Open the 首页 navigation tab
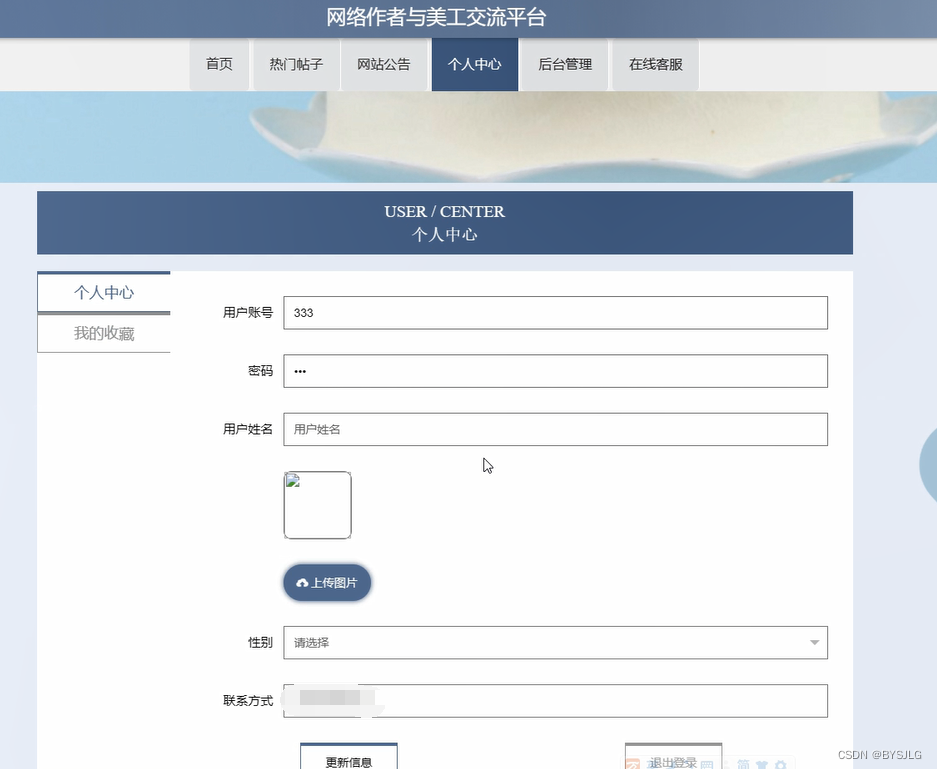This screenshot has height=769, width=937. coord(219,65)
